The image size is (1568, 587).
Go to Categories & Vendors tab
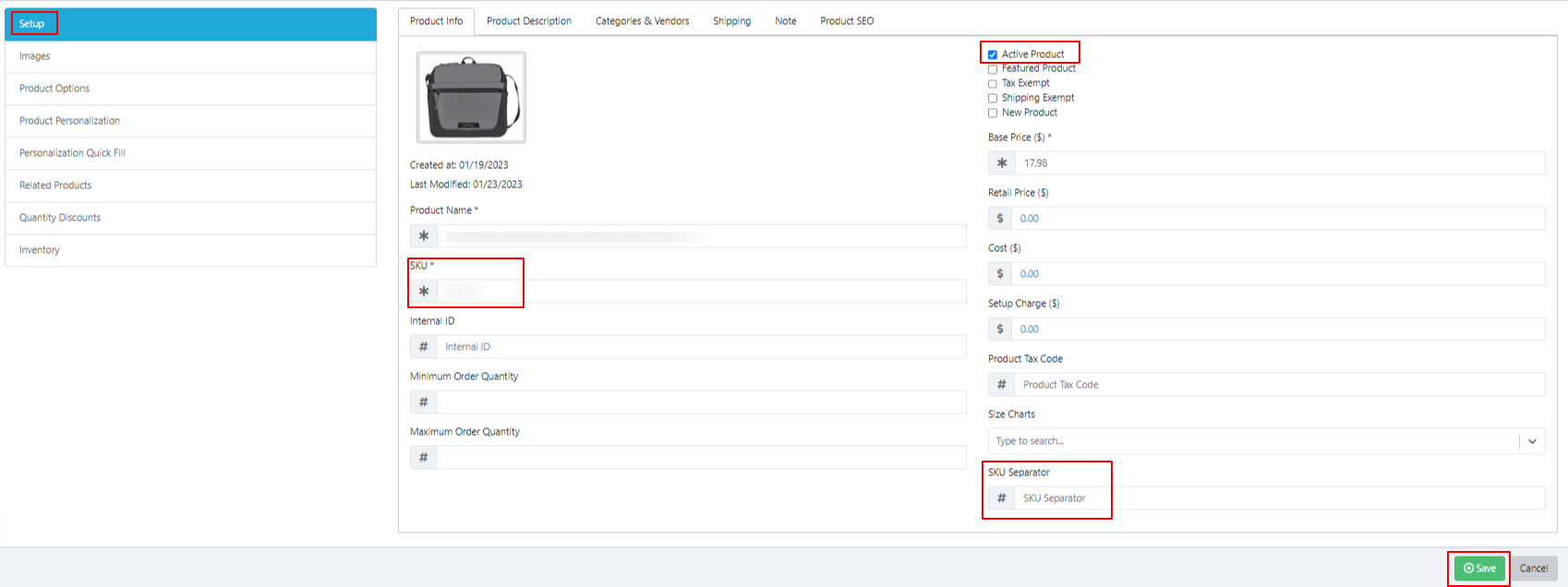(x=643, y=21)
